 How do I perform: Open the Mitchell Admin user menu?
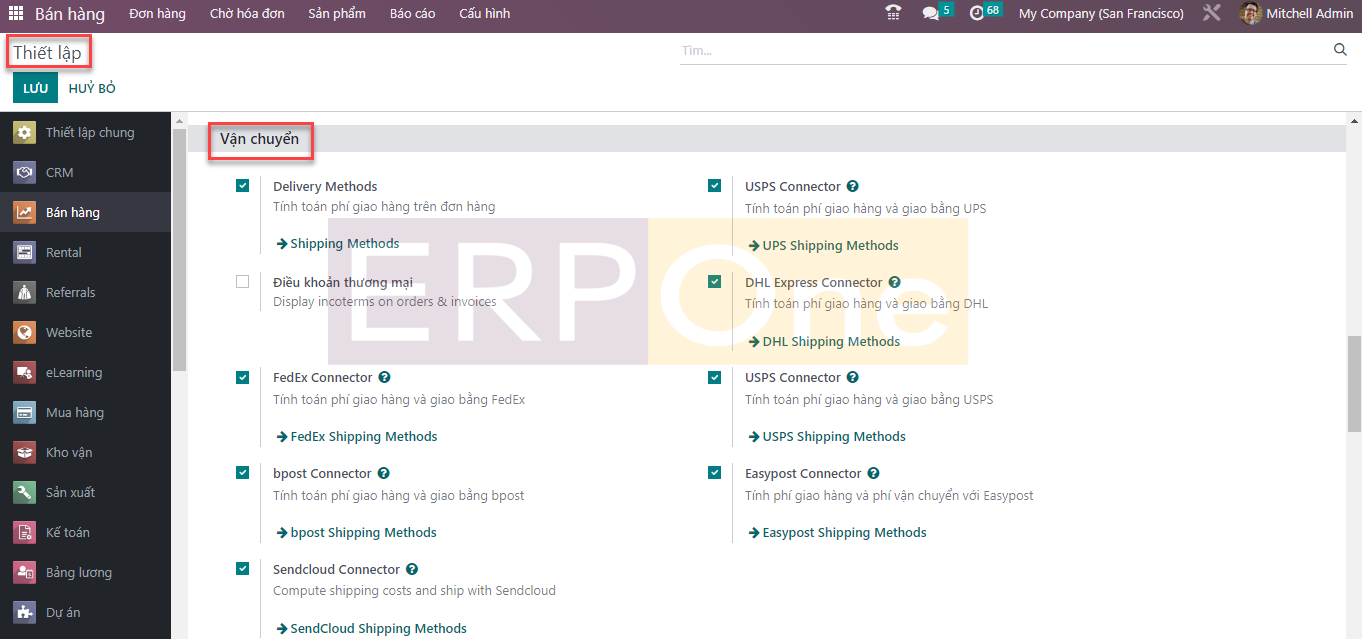point(1297,14)
